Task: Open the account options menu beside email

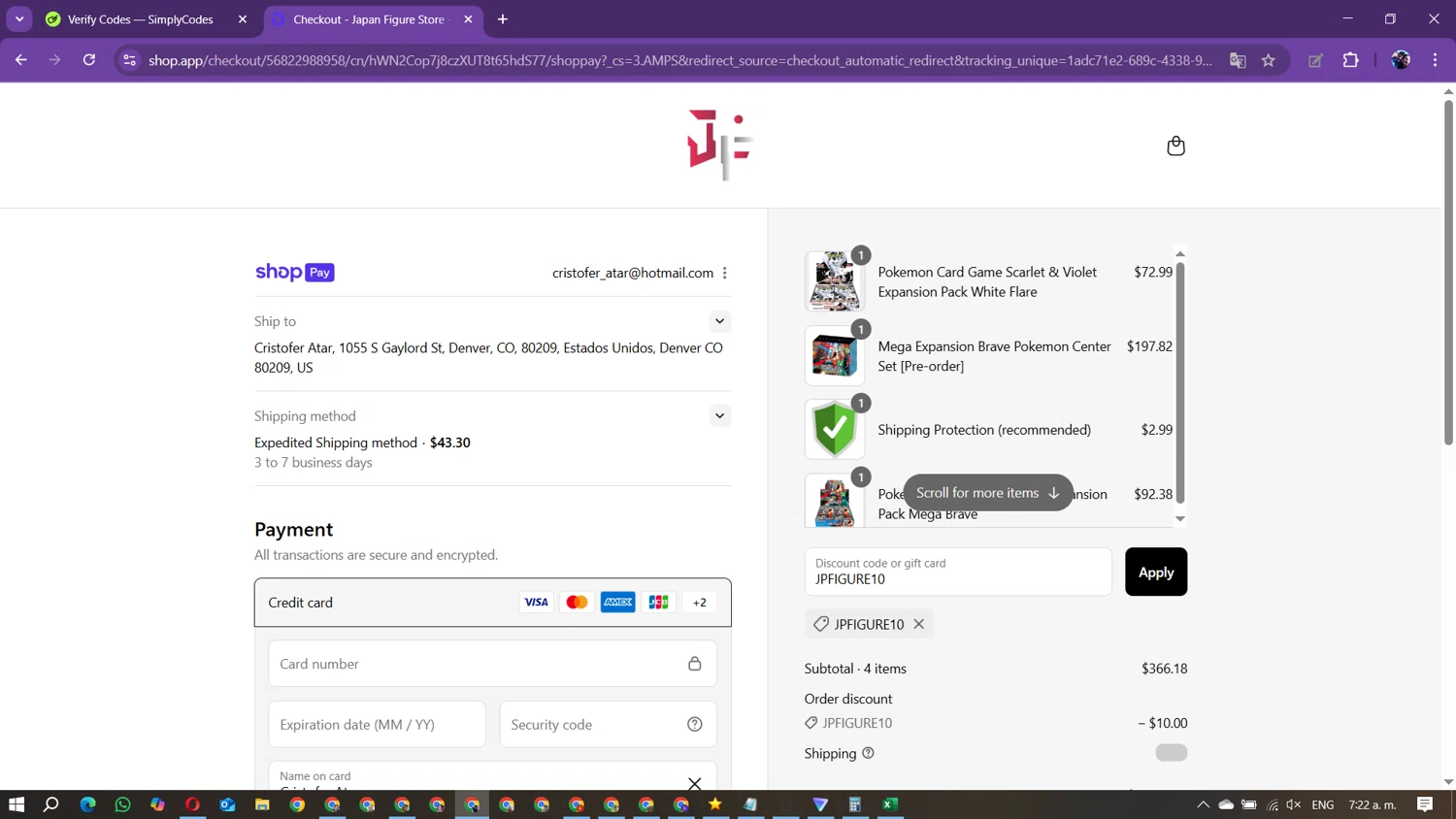Action: pos(725,273)
